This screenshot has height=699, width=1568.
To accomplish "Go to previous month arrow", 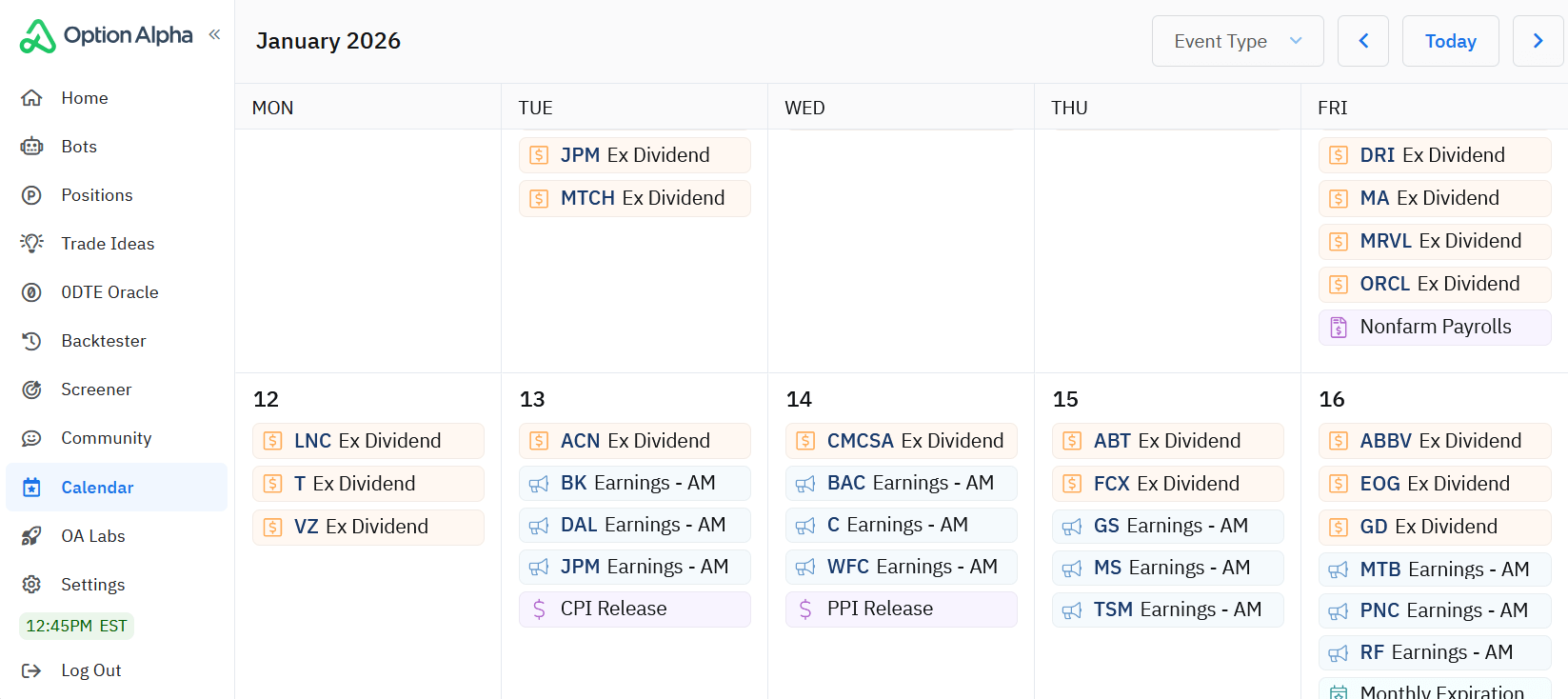I will coord(1363,41).
